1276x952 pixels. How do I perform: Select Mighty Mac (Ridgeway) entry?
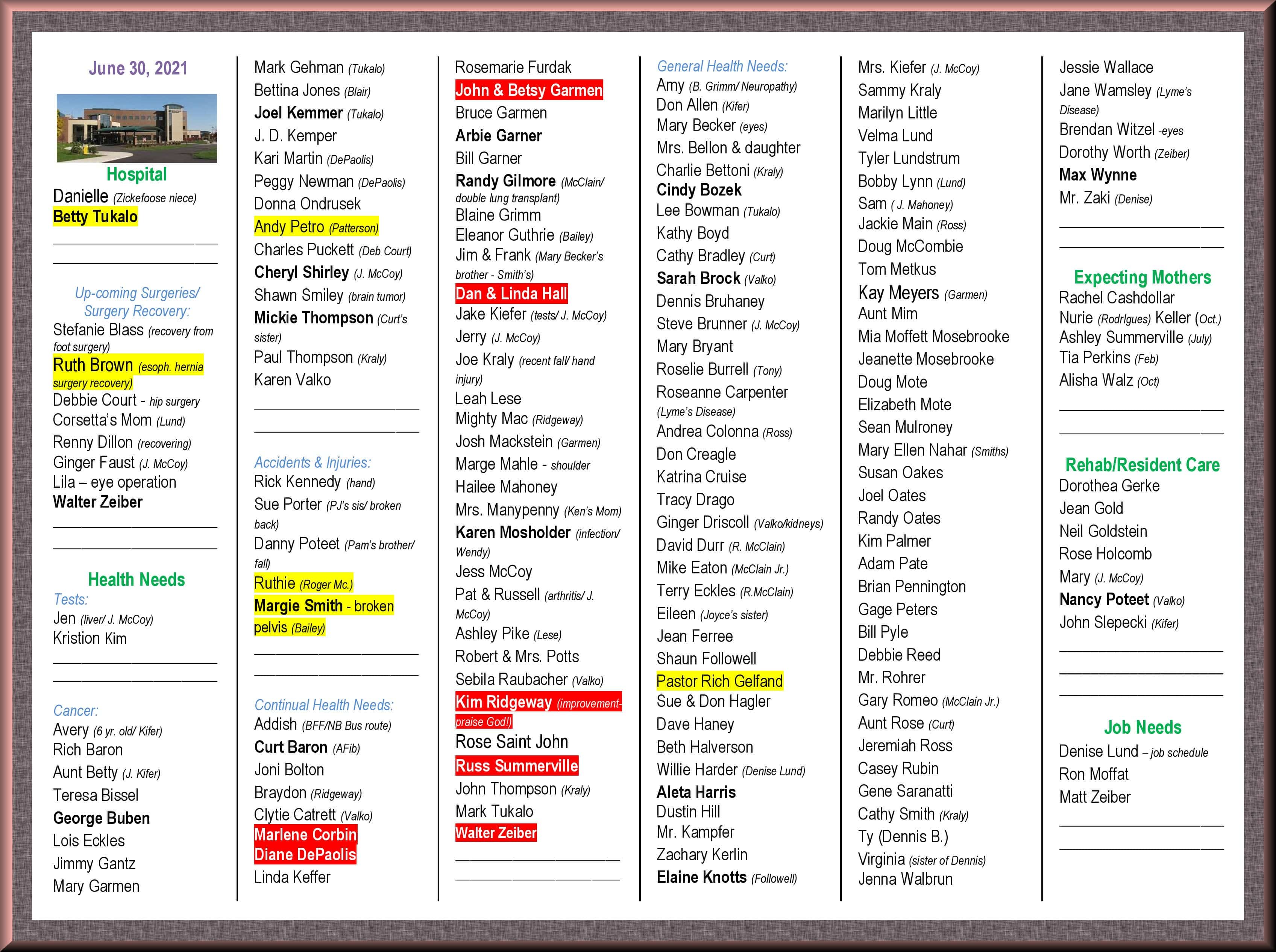[x=519, y=419]
